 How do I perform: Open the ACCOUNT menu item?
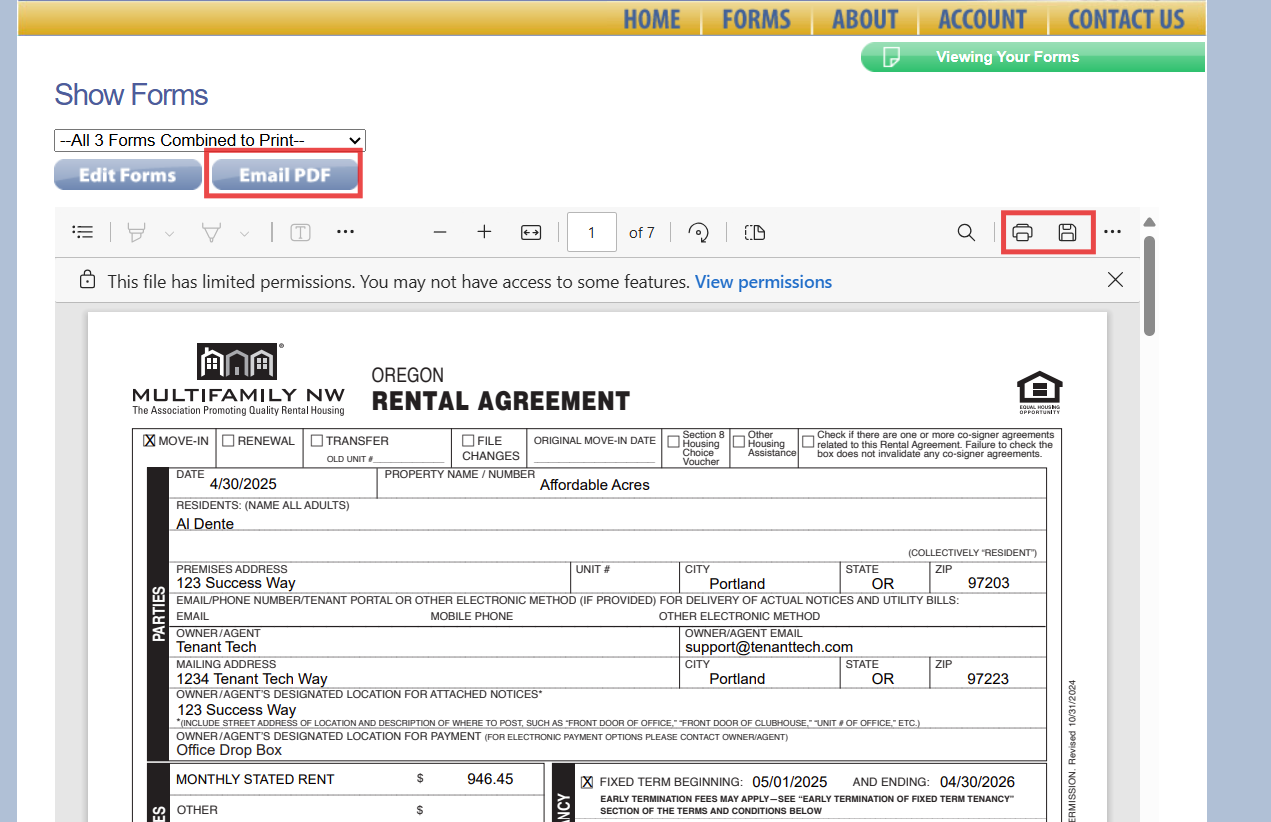(982, 19)
